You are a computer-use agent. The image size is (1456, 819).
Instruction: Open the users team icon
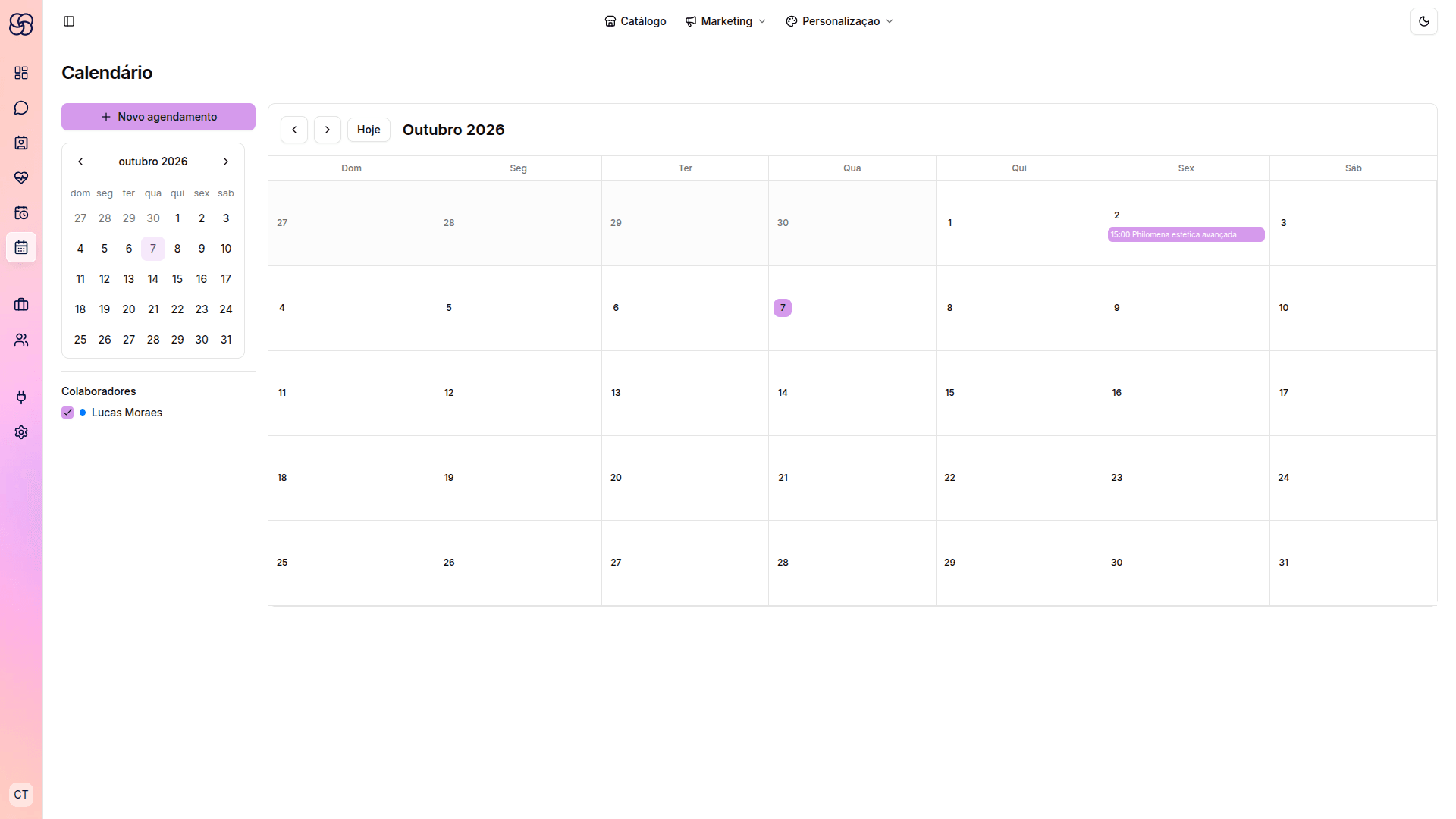pyautogui.click(x=21, y=340)
